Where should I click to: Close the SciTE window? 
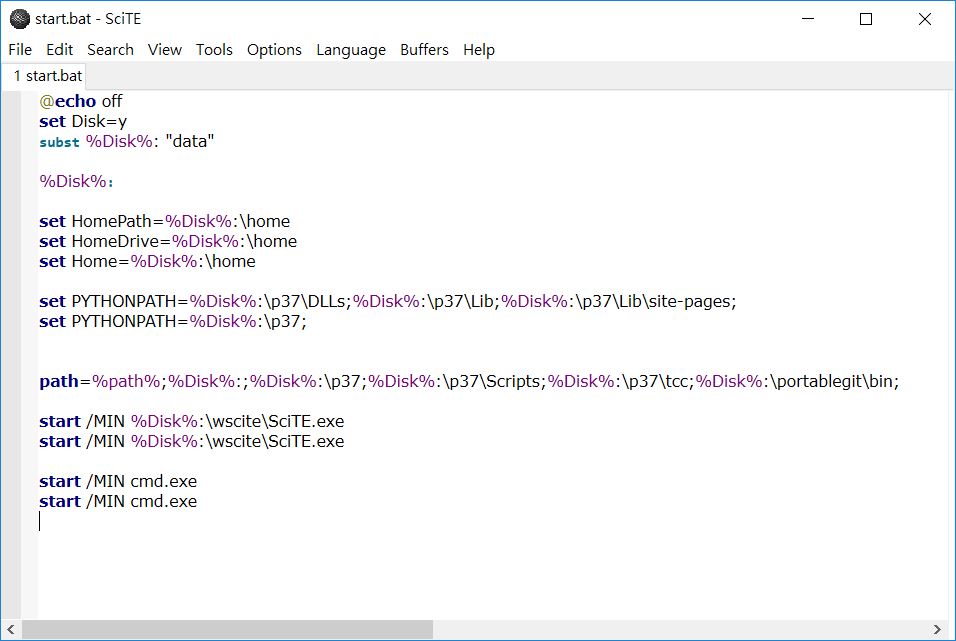(x=925, y=19)
